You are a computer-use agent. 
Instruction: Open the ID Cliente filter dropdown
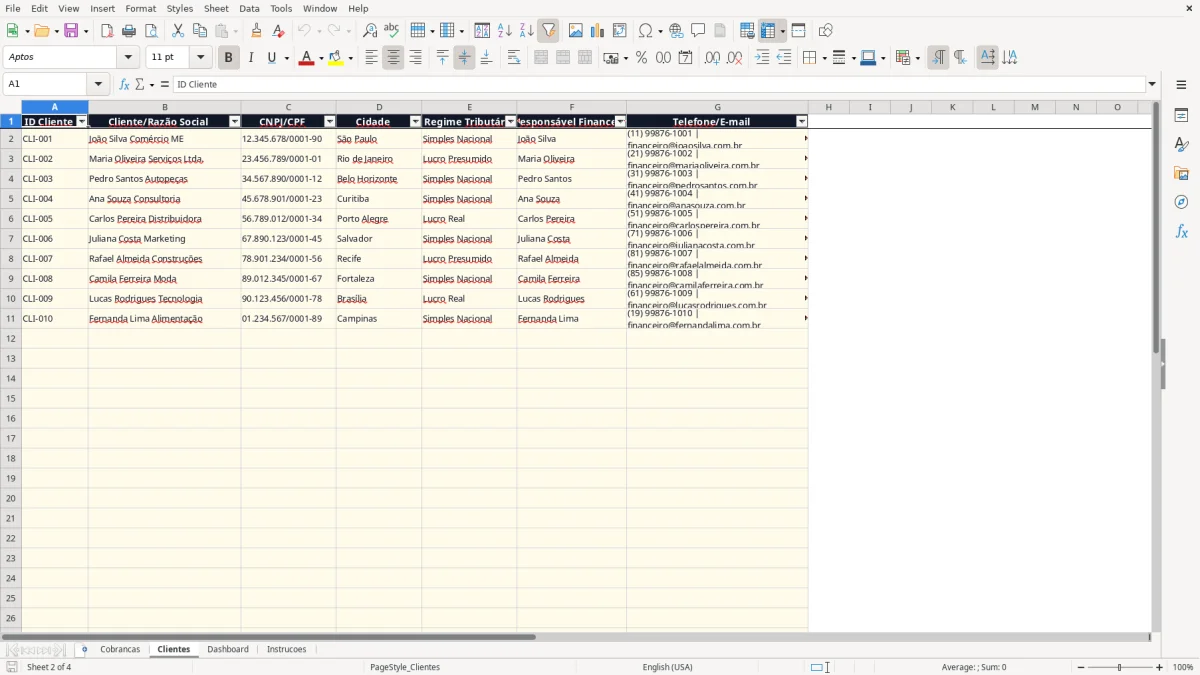coord(82,121)
